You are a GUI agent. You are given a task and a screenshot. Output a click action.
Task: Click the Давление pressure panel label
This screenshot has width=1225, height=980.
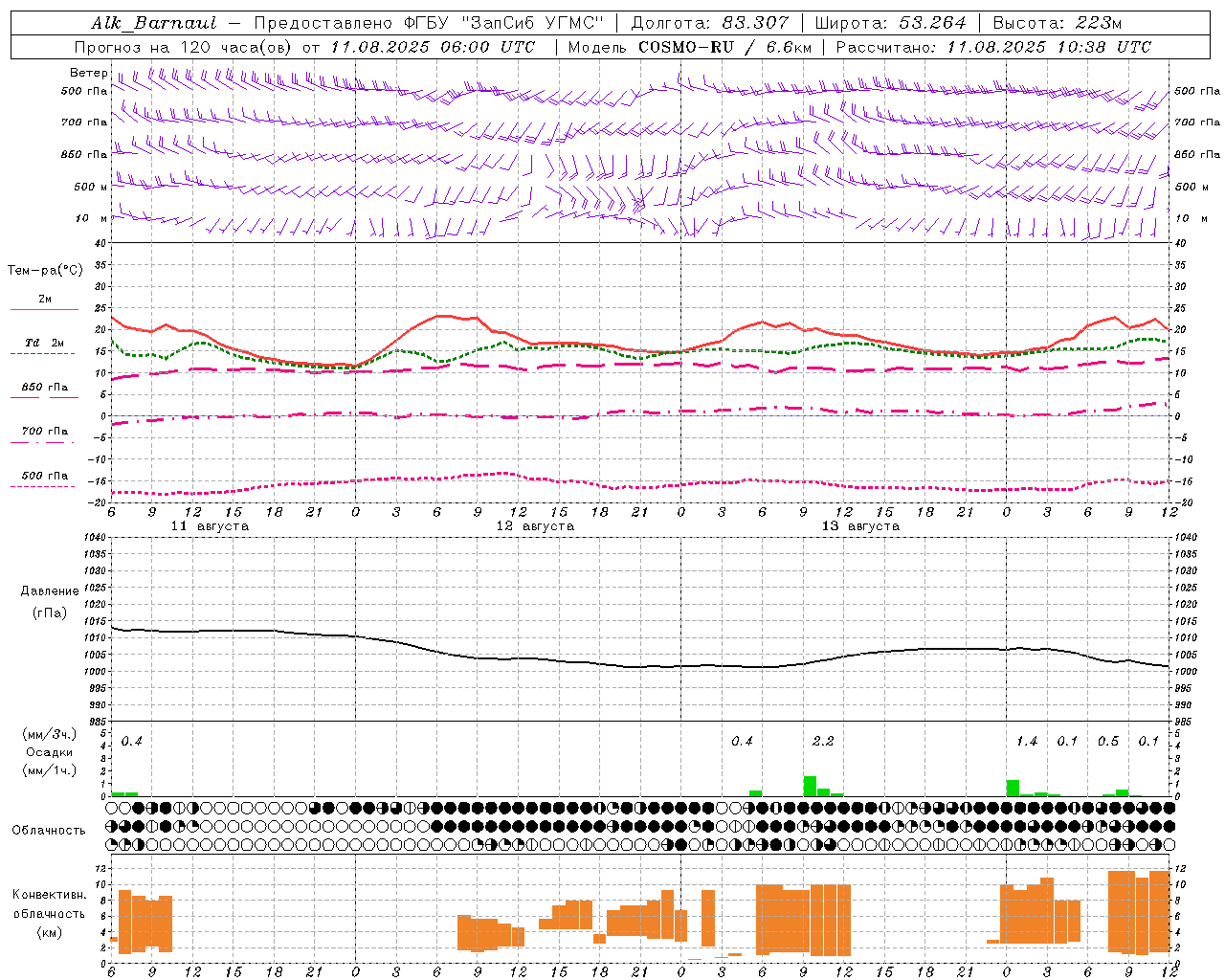tap(50, 591)
